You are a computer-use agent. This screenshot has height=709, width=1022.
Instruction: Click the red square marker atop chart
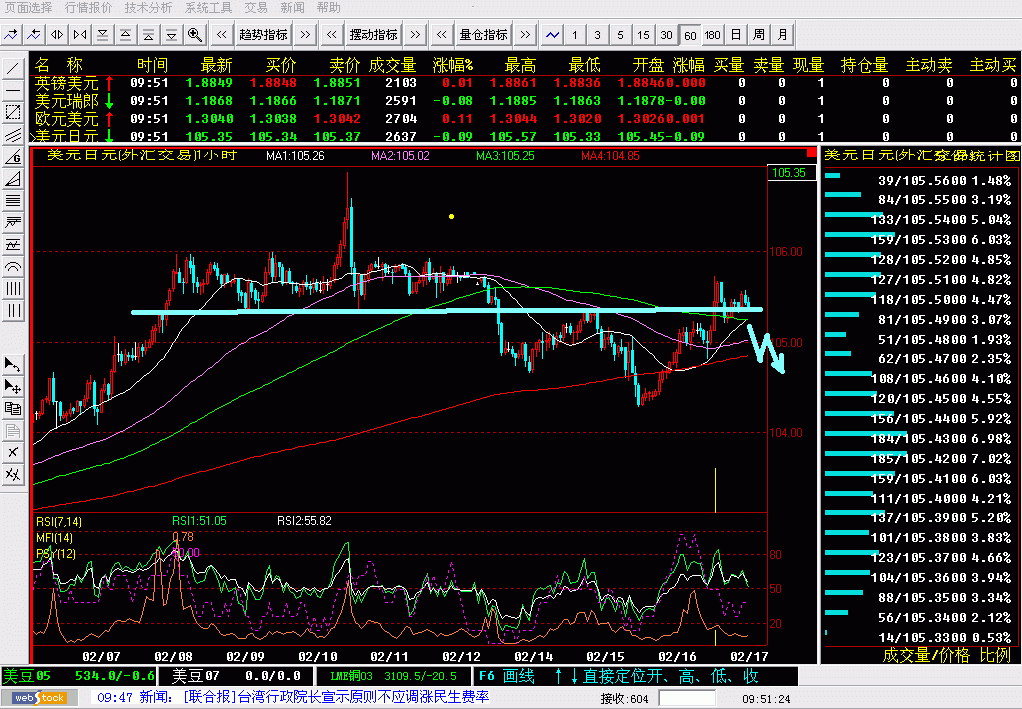click(x=811, y=152)
